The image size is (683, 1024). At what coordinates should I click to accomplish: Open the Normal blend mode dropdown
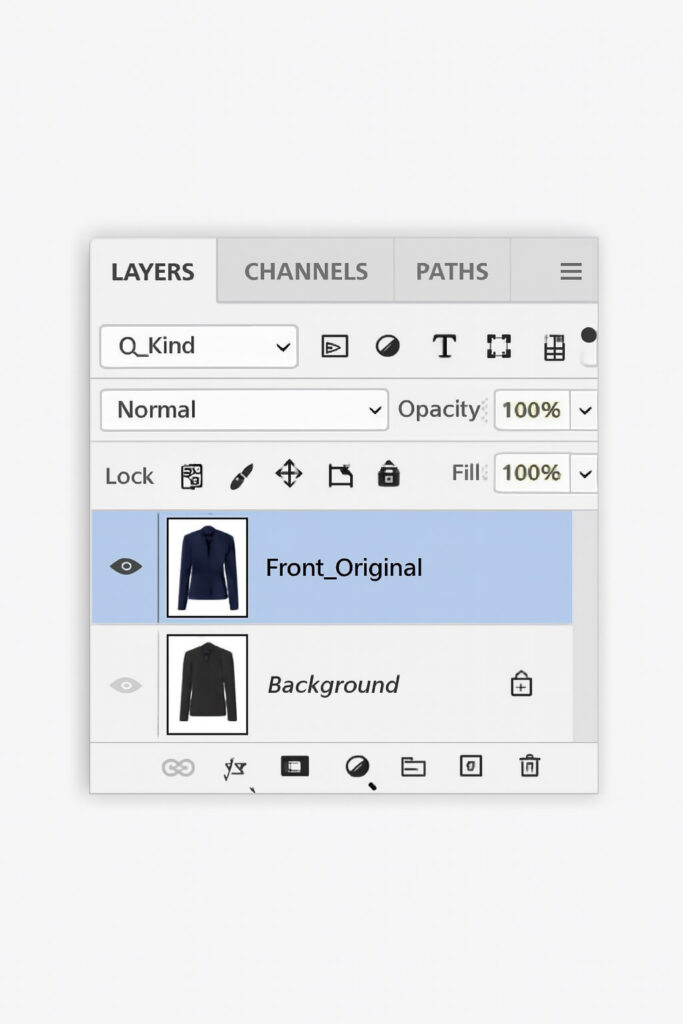pos(244,410)
